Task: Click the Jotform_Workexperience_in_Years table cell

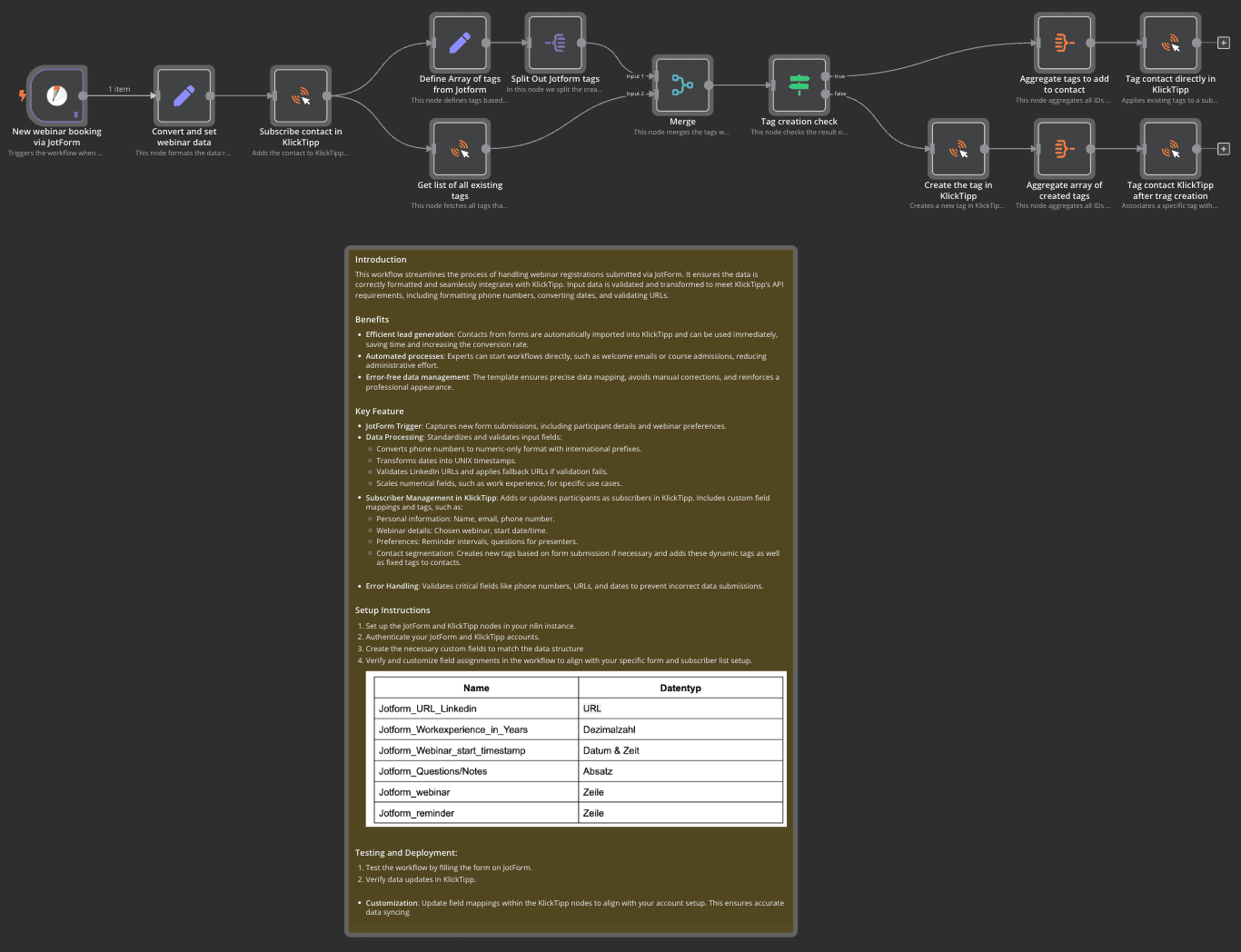Action: pyautogui.click(x=476, y=729)
